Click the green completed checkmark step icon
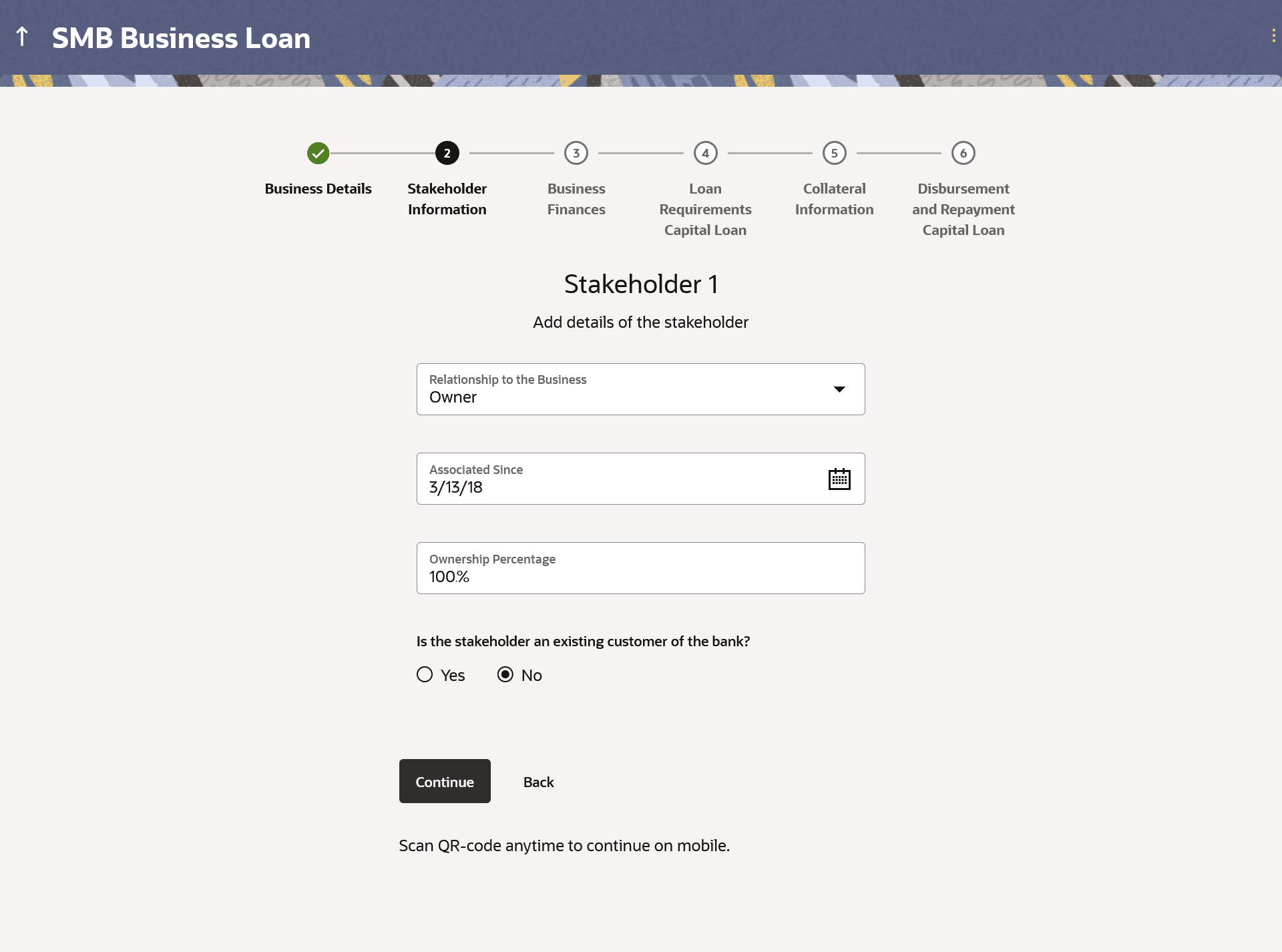 pyautogui.click(x=318, y=154)
